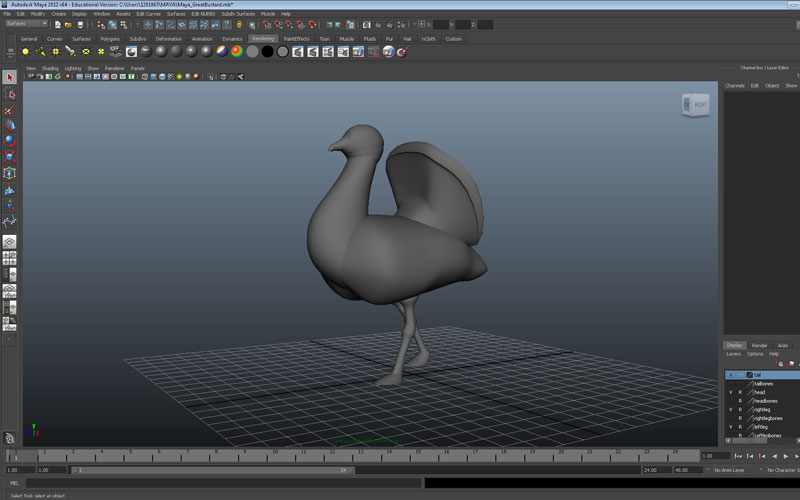Activate the Lasso select tool
Screen dimensions: 800x500
[9, 94]
